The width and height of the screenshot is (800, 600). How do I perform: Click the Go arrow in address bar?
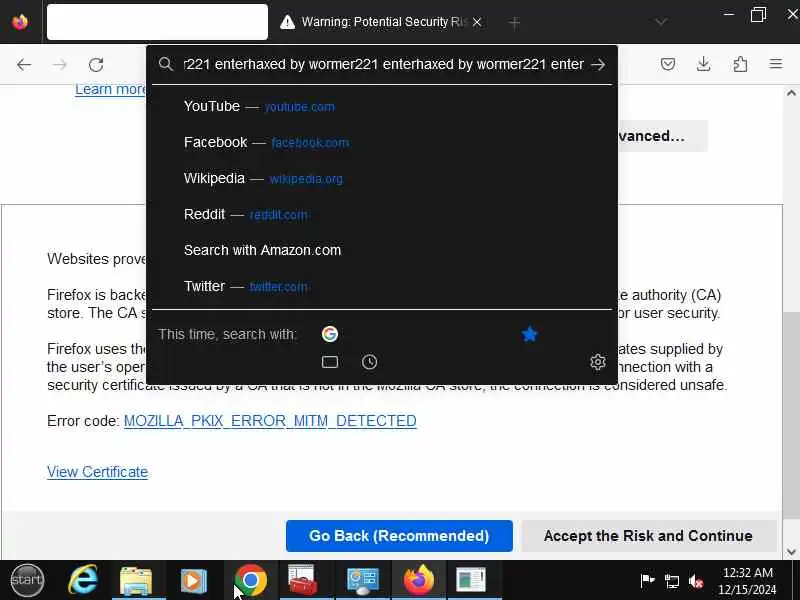[x=597, y=64]
